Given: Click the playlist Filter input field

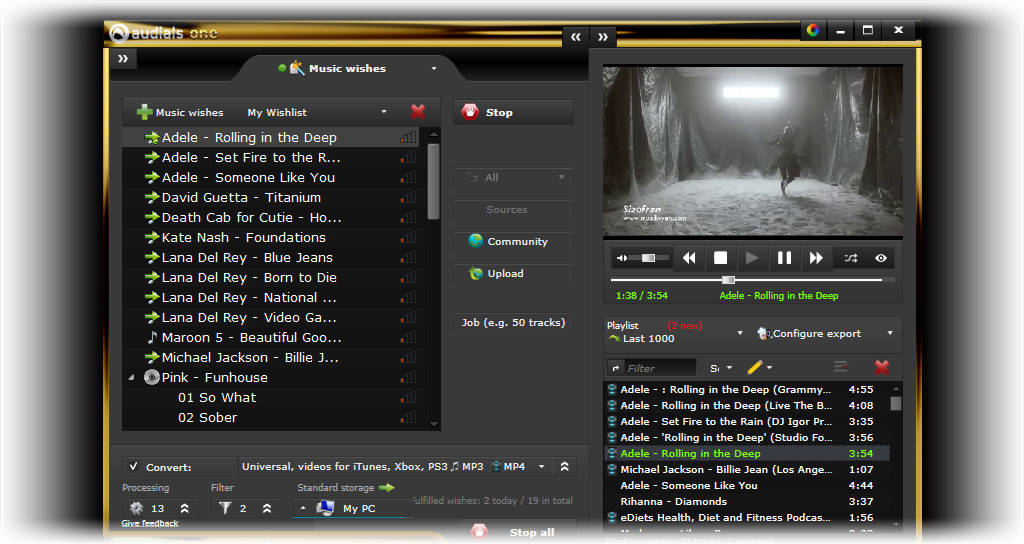Looking at the screenshot, I should pyautogui.click(x=659, y=368).
